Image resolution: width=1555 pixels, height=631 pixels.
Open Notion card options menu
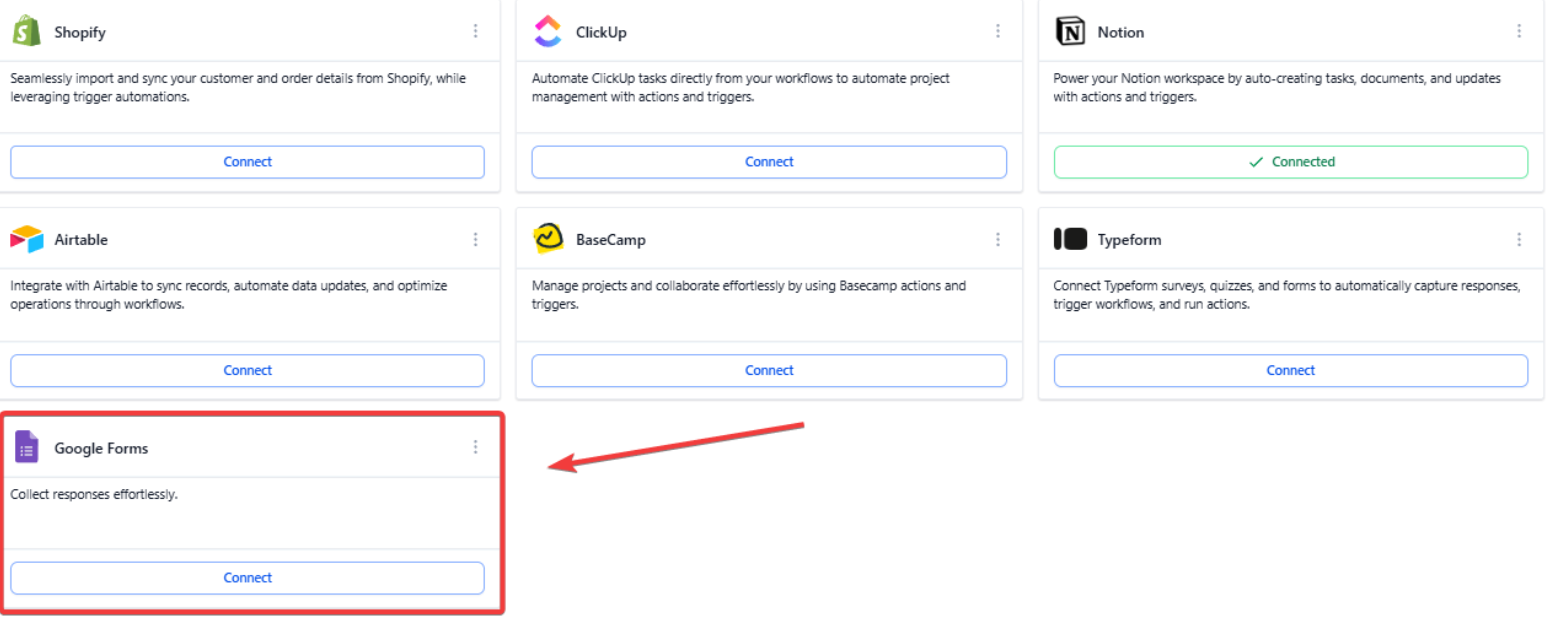click(x=1519, y=31)
